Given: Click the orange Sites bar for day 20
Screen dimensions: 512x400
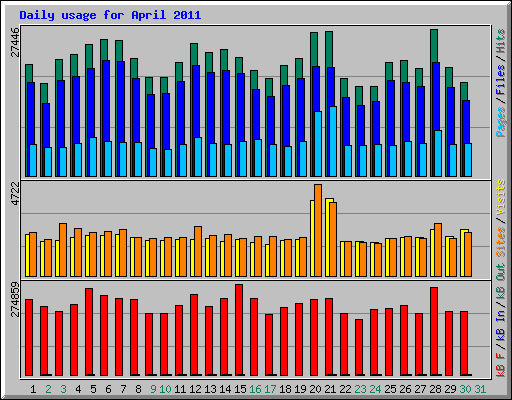Looking at the screenshot, I should click(x=318, y=230).
